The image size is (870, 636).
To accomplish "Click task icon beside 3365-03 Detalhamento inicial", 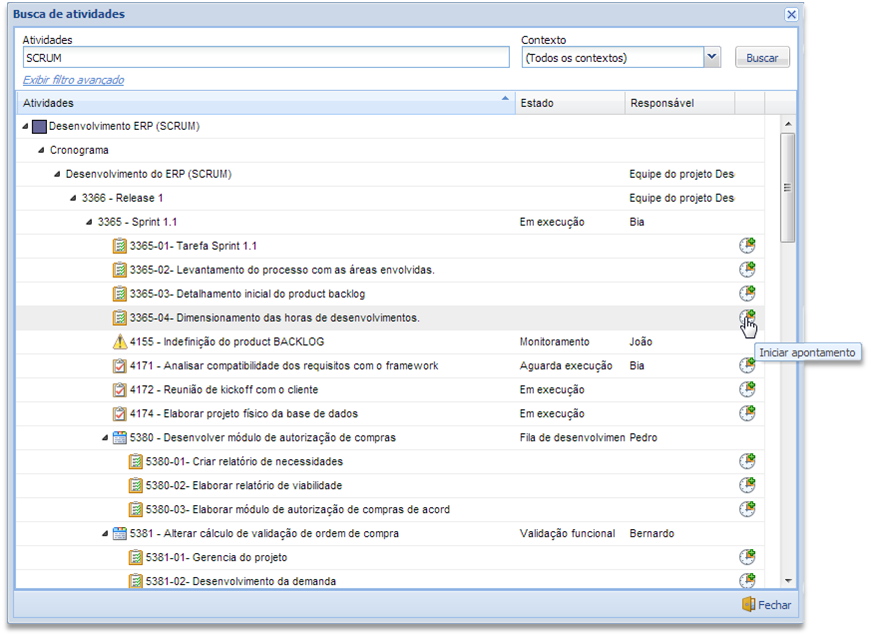I will pyautogui.click(x=119, y=294).
